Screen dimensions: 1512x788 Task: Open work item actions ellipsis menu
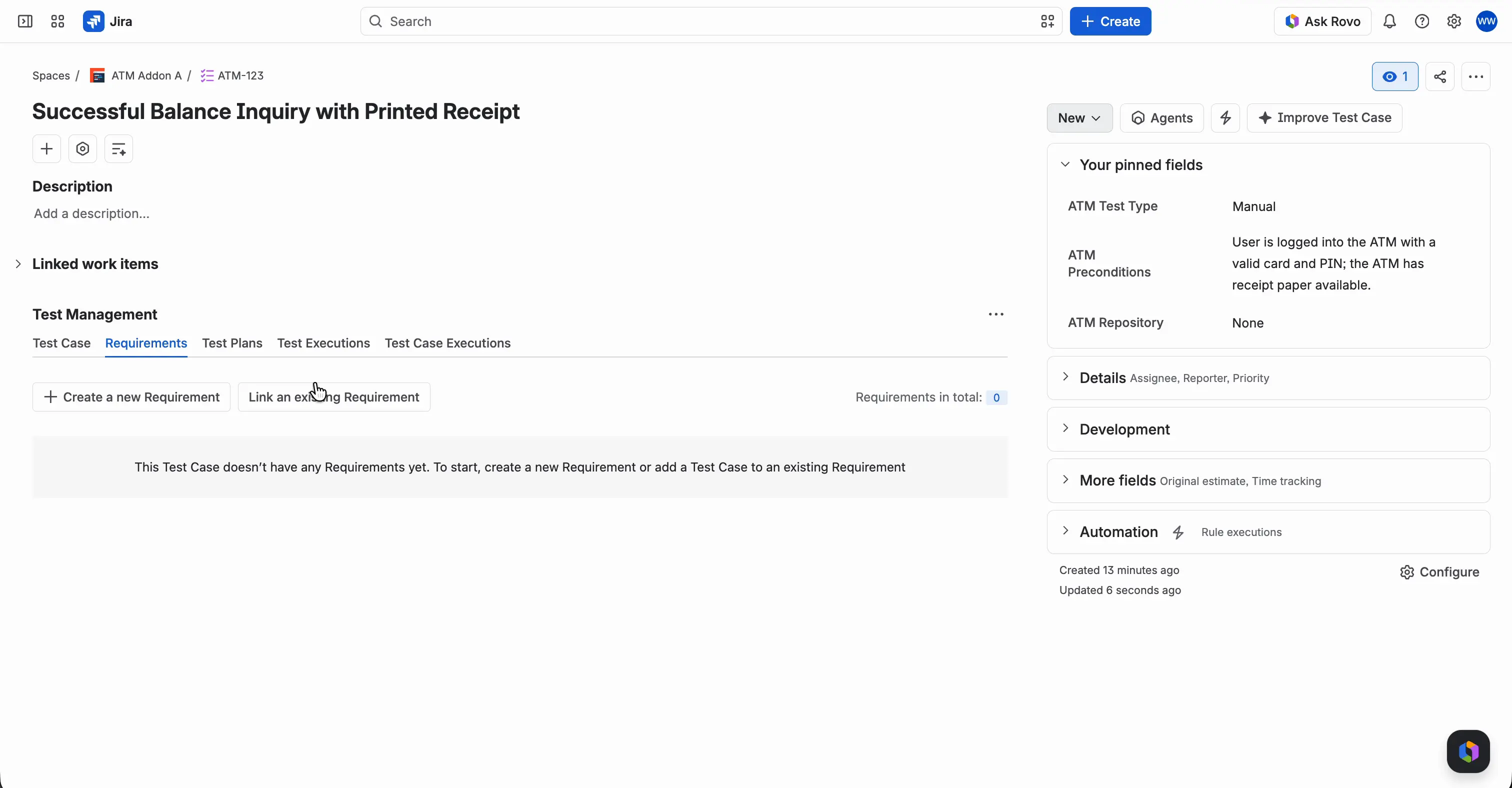1475,77
